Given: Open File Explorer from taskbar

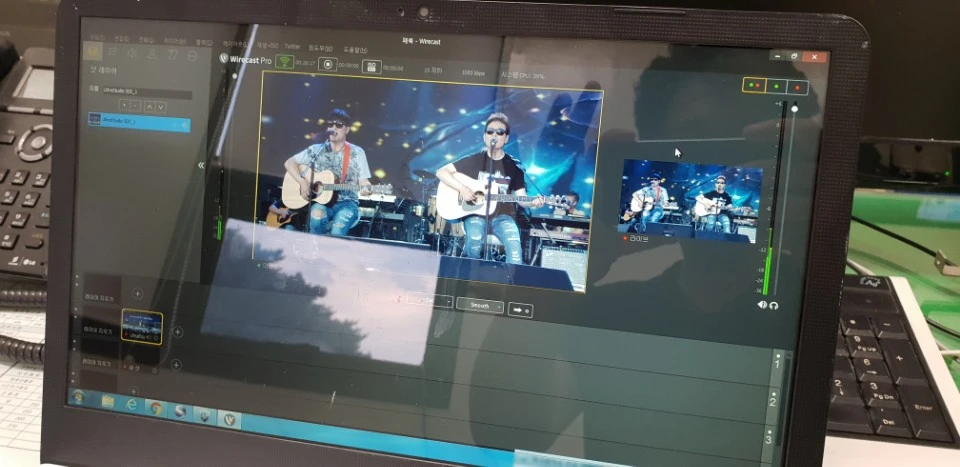Looking at the screenshot, I should click(x=108, y=401).
